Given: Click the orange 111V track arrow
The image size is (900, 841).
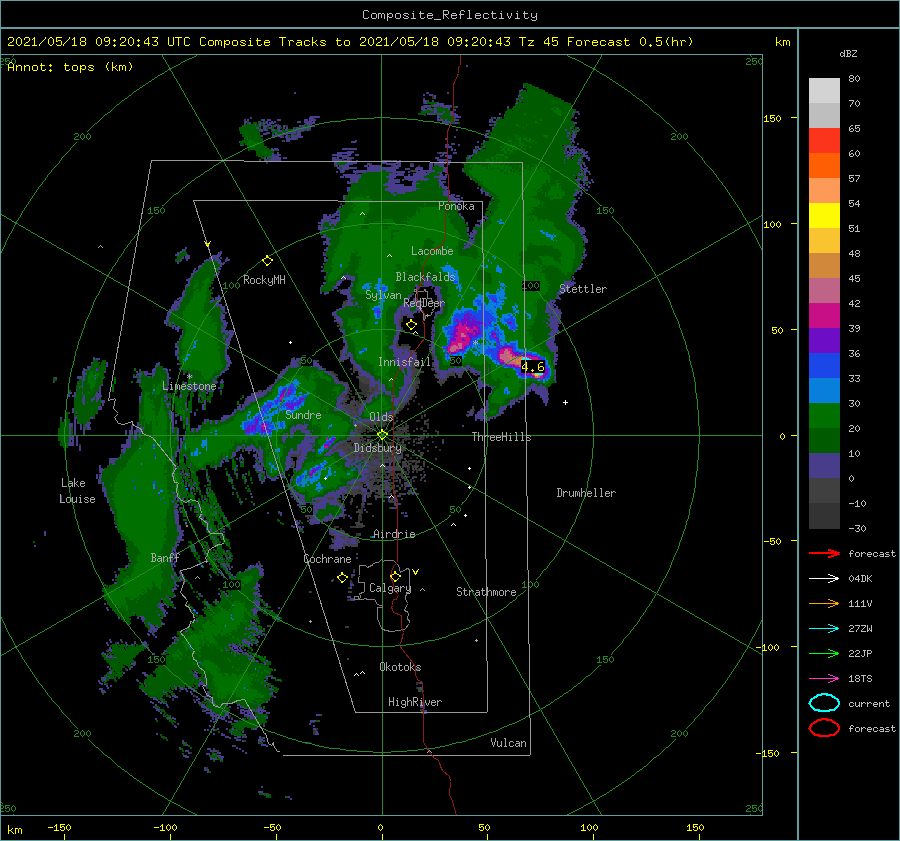Looking at the screenshot, I should [x=824, y=603].
